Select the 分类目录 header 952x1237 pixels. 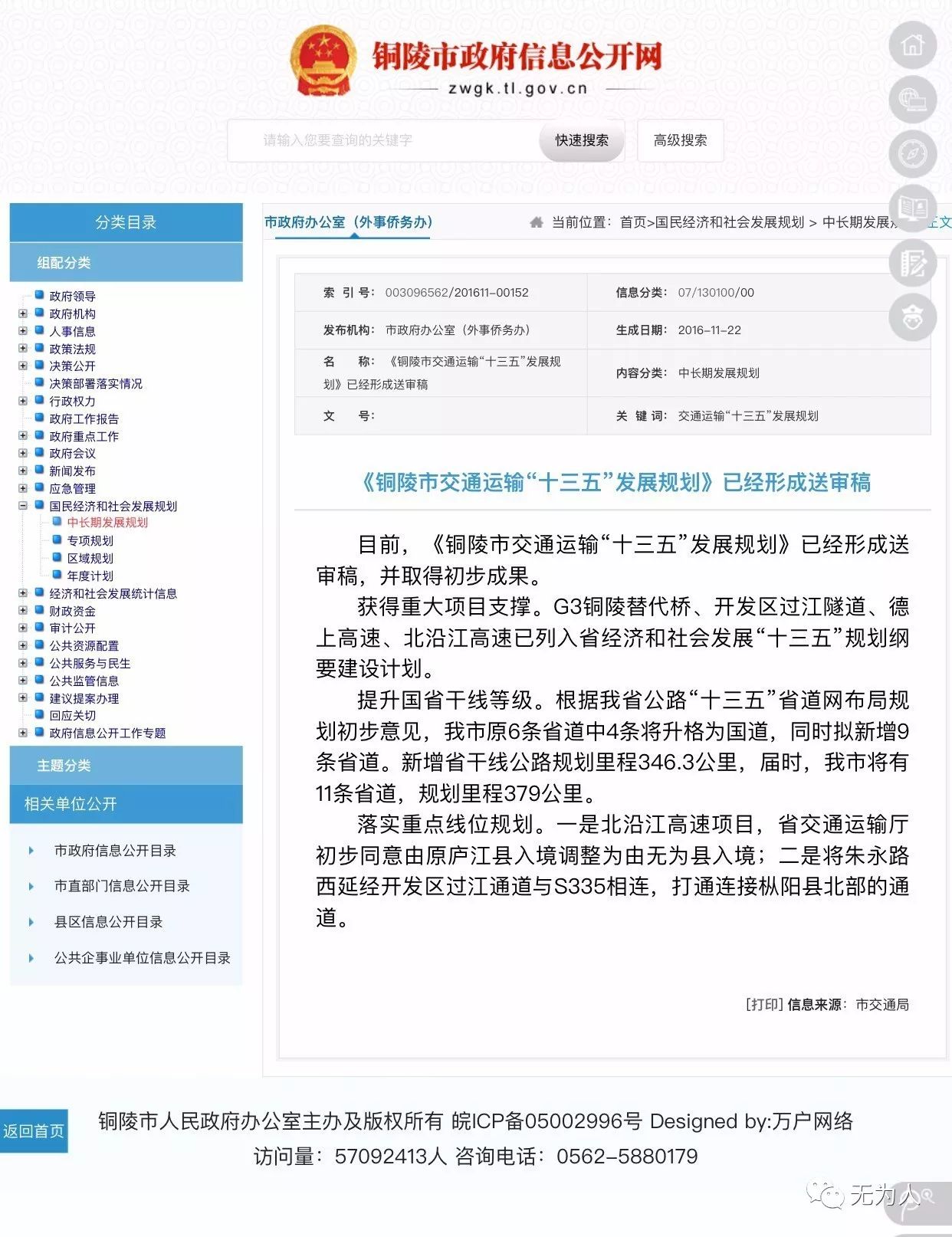(x=126, y=222)
